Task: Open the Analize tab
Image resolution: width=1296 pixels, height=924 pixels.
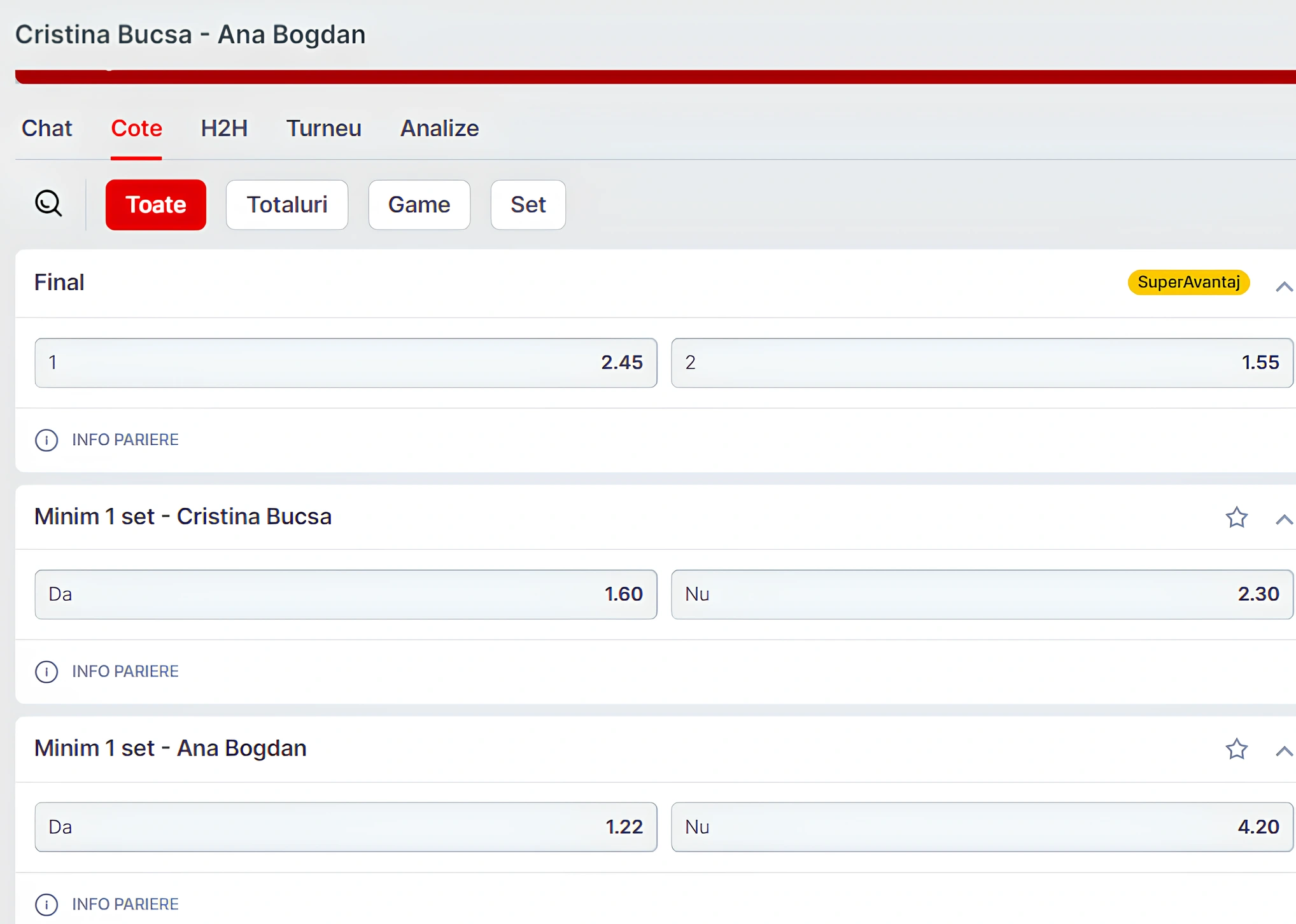Action: [439, 129]
